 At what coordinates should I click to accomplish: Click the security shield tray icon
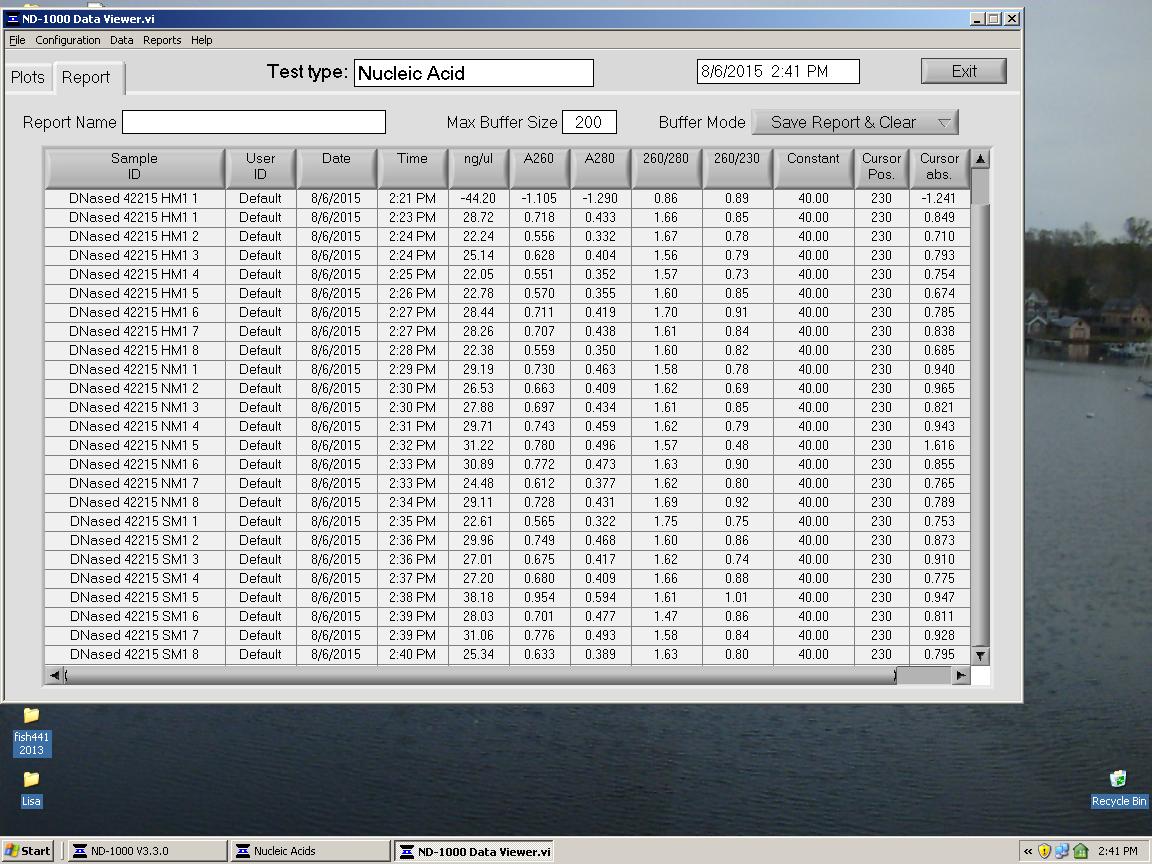coord(1044,851)
